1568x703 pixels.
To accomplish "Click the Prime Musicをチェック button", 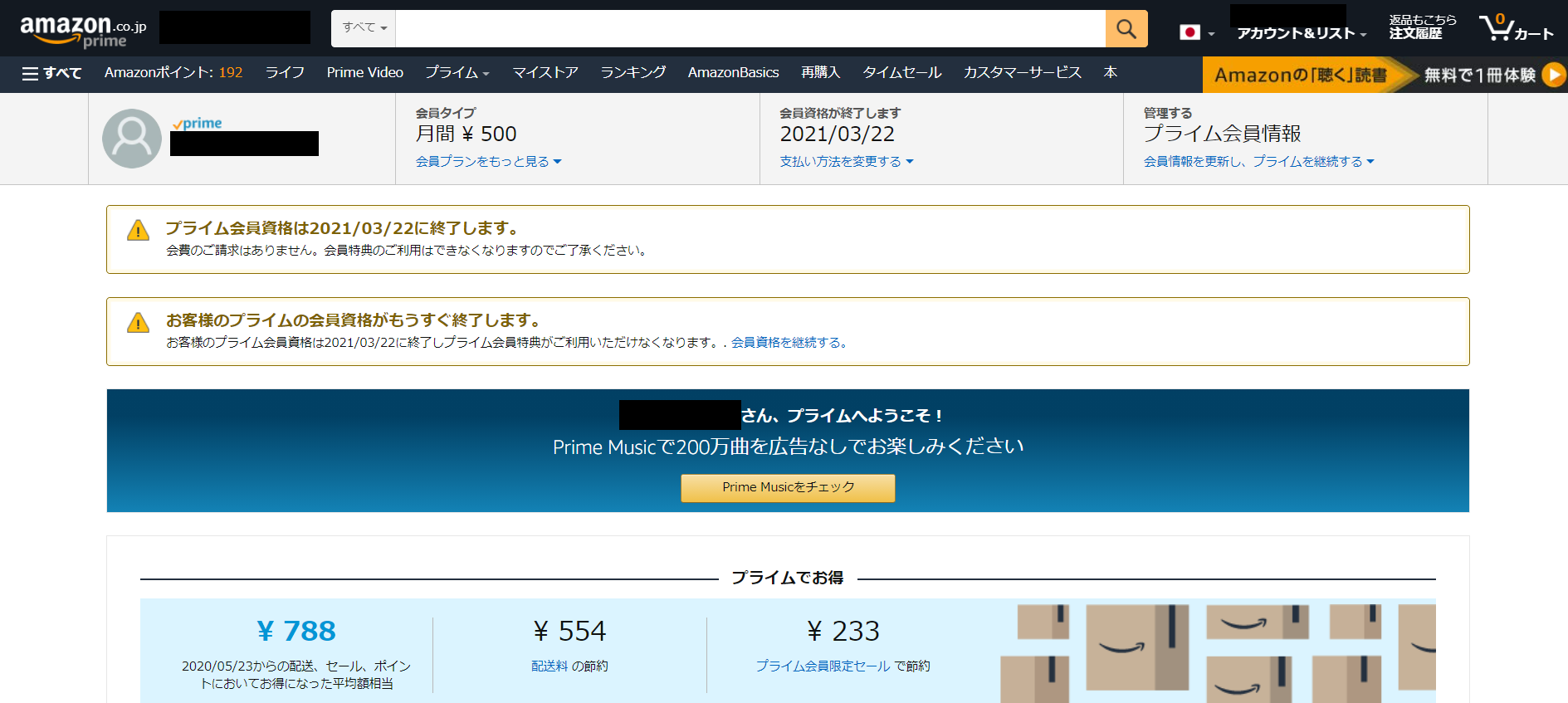I will (788, 488).
